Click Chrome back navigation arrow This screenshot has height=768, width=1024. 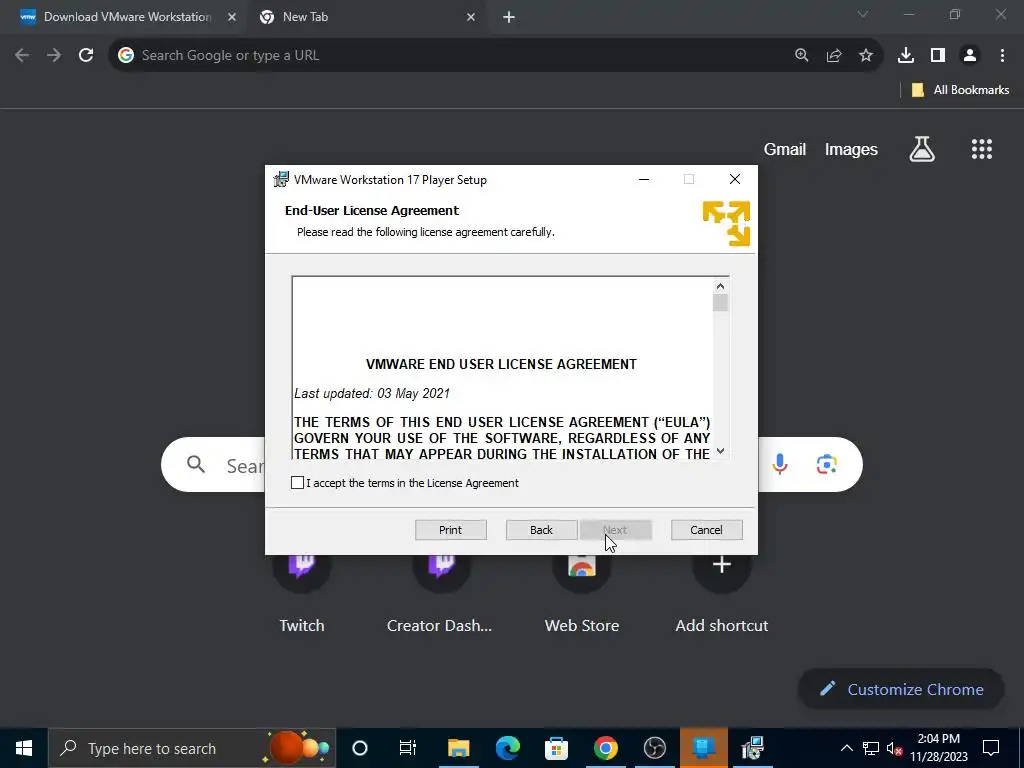click(22, 55)
